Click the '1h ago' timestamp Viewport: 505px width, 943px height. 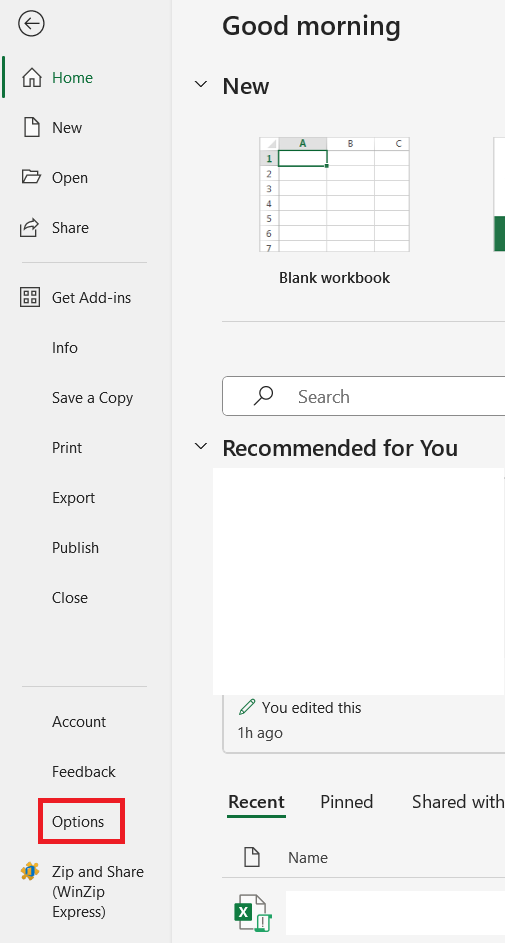pos(260,733)
